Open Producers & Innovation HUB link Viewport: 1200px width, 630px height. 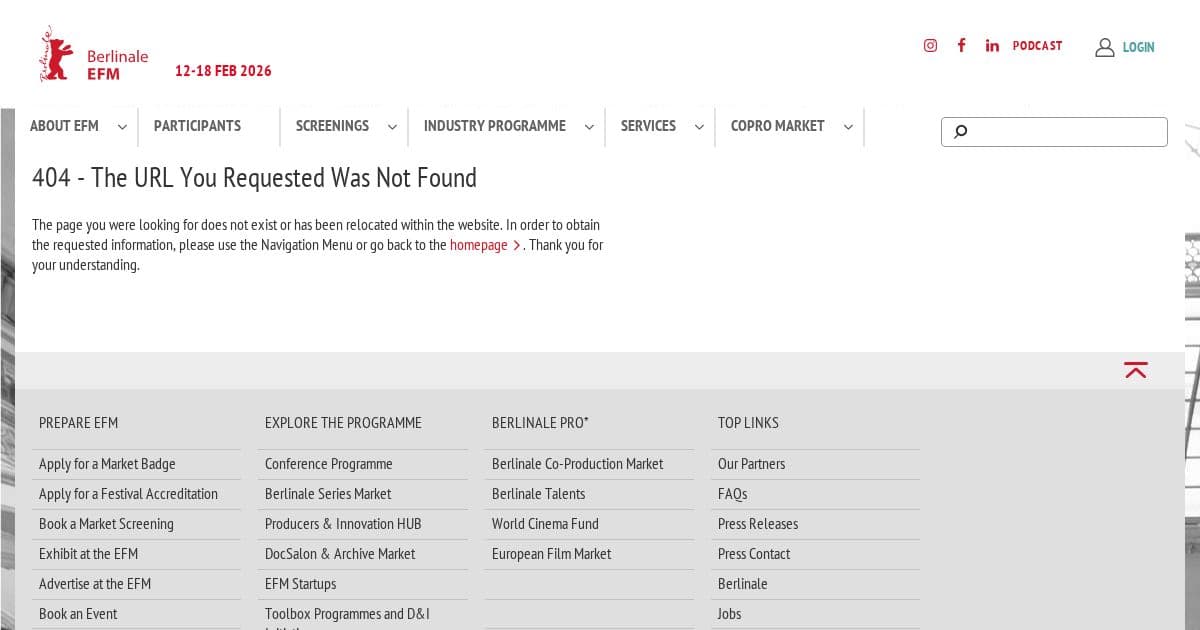tap(343, 524)
